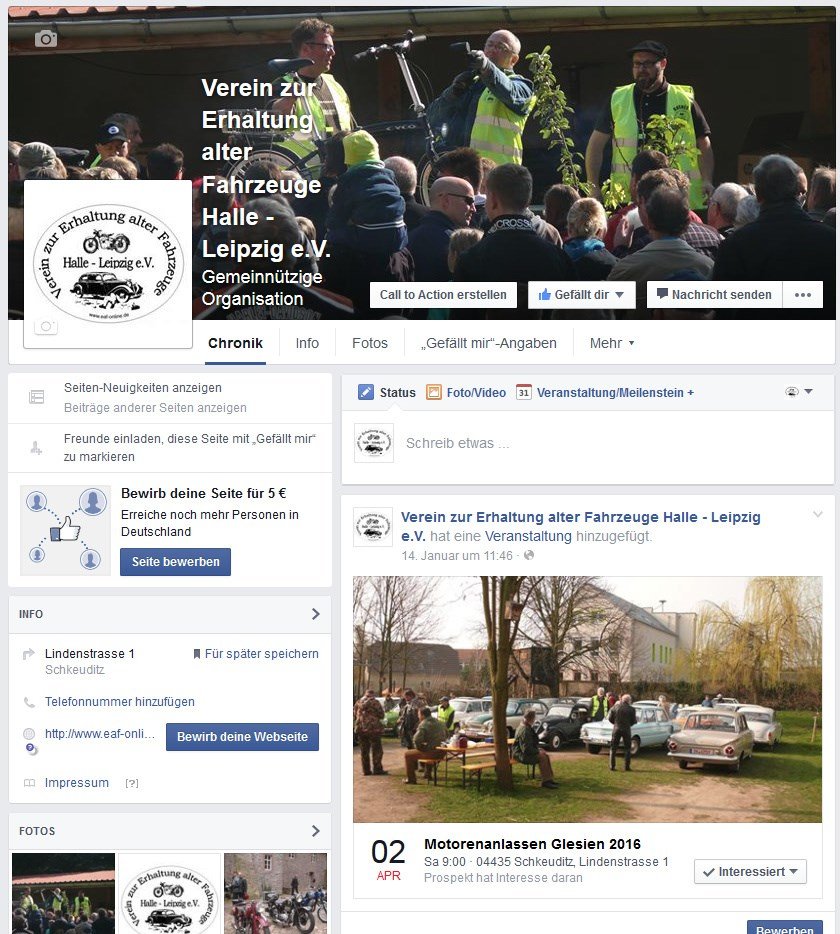Click the Impressum help question mark

pyautogui.click(x=132, y=783)
